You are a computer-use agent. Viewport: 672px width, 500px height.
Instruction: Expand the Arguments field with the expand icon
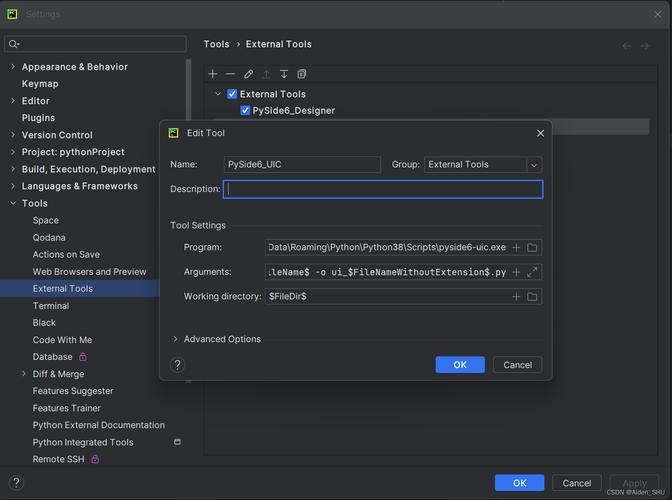pyautogui.click(x=532, y=272)
